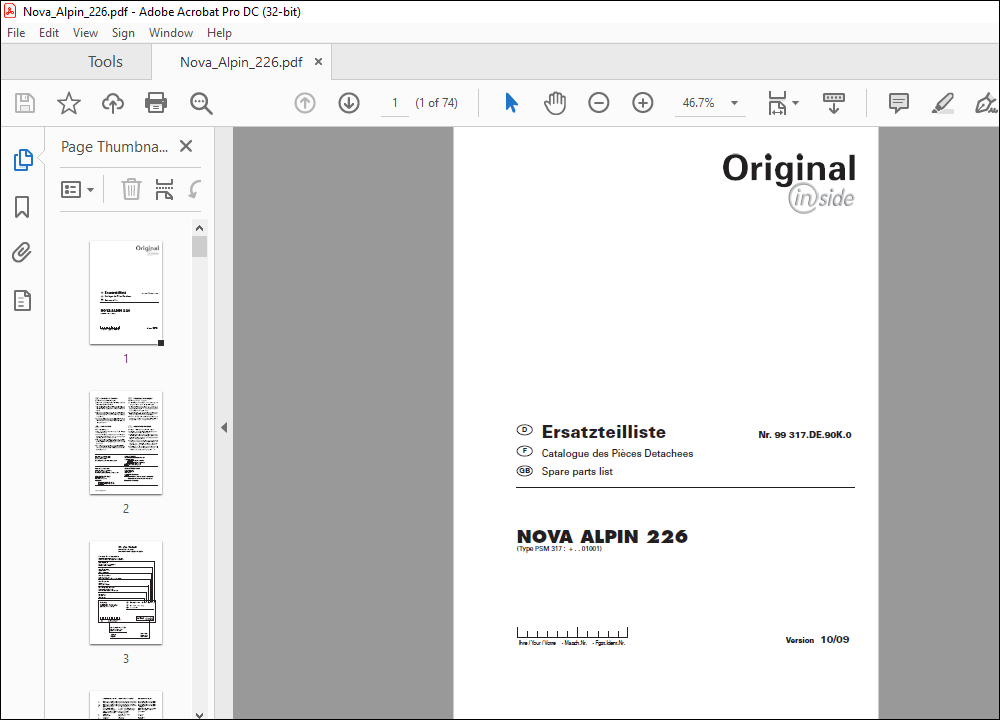Image resolution: width=1000 pixels, height=720 pixels.
Task: Add bookmark star icon in toolbar
Action: click(69, 103)
